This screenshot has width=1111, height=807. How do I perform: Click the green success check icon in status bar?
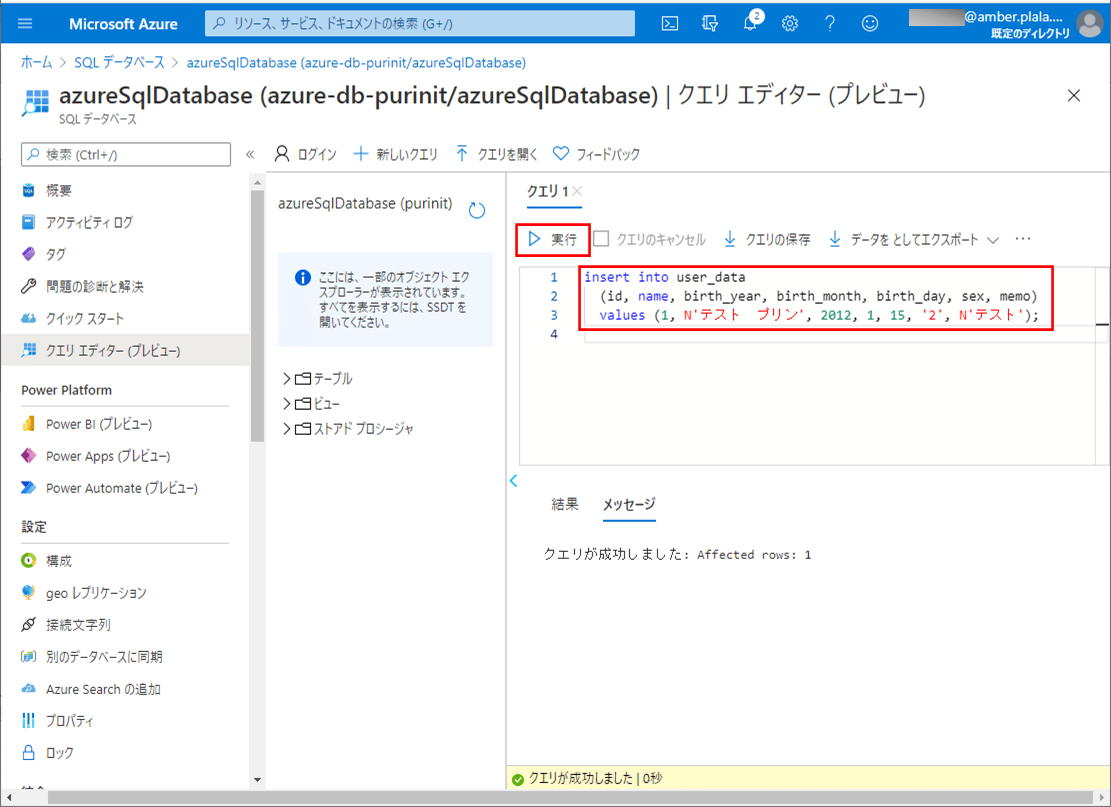pyautogui.click(x=518, y=779)
